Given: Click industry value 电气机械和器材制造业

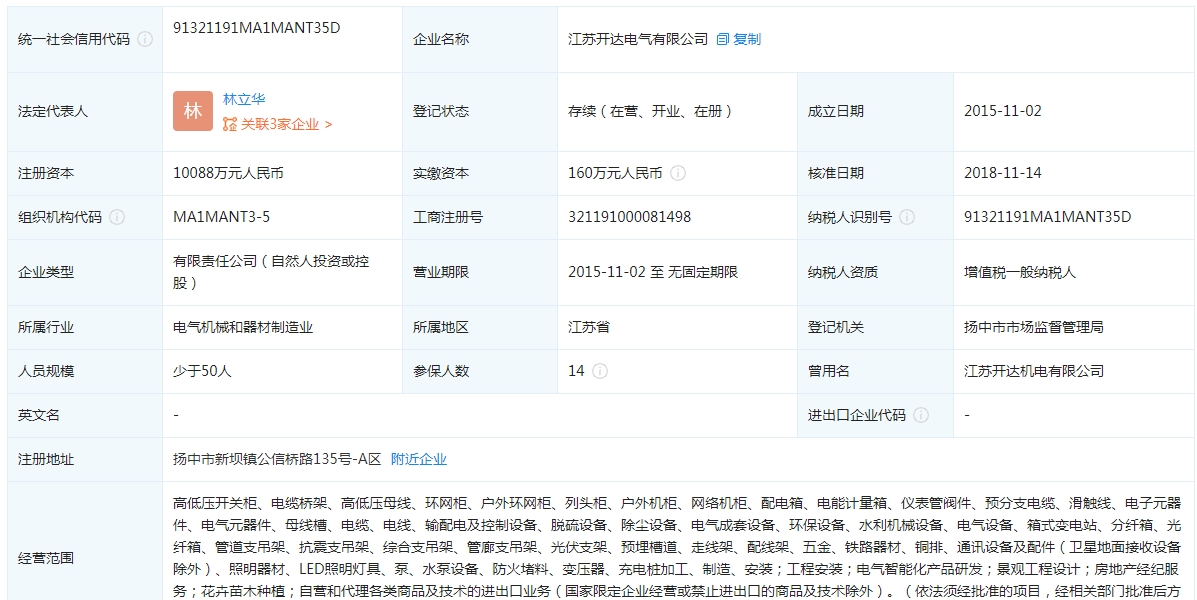Looking at the screenshot, I should click(243, 327).
